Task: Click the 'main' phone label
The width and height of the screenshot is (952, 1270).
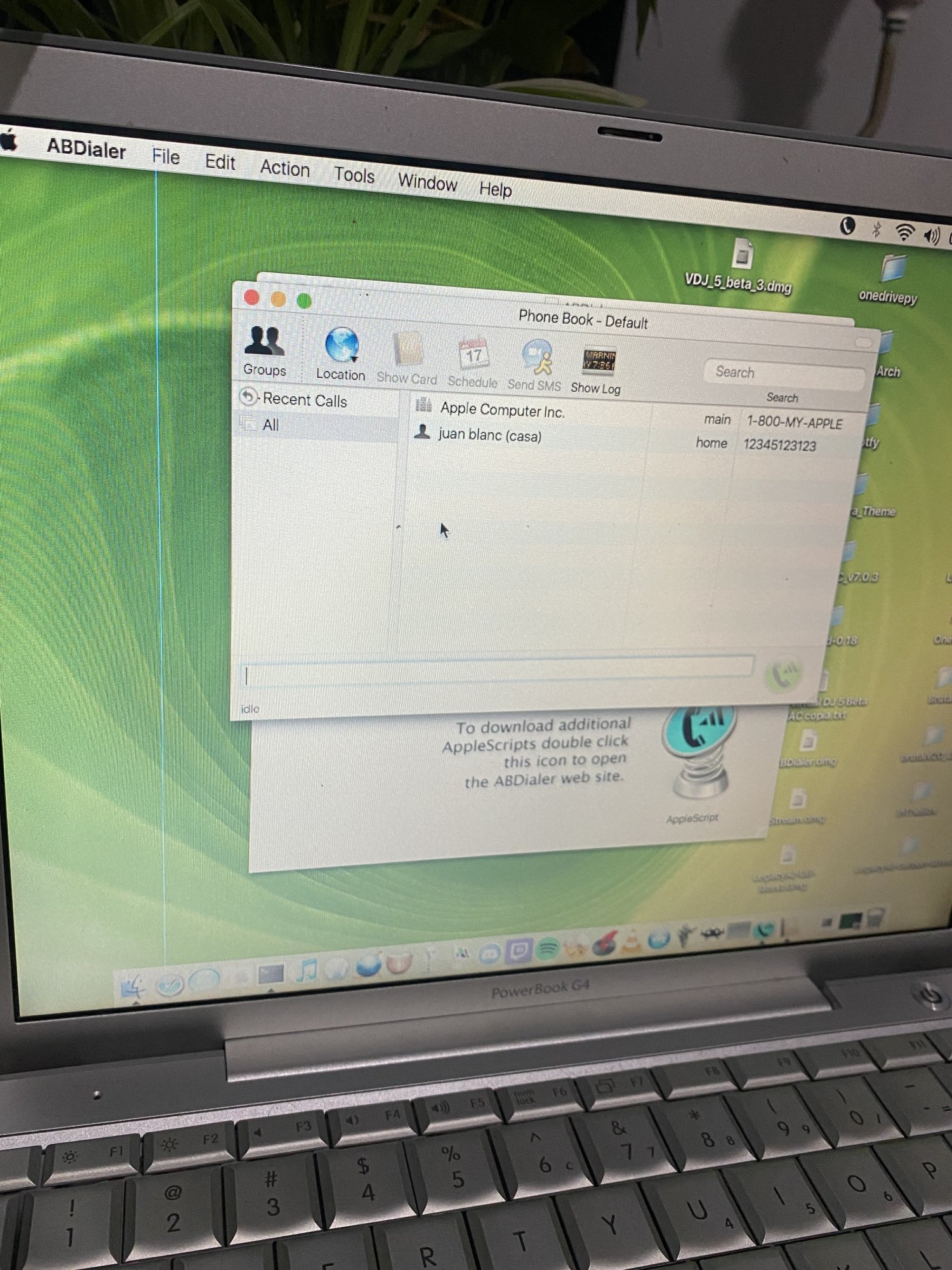Action: 717,419
